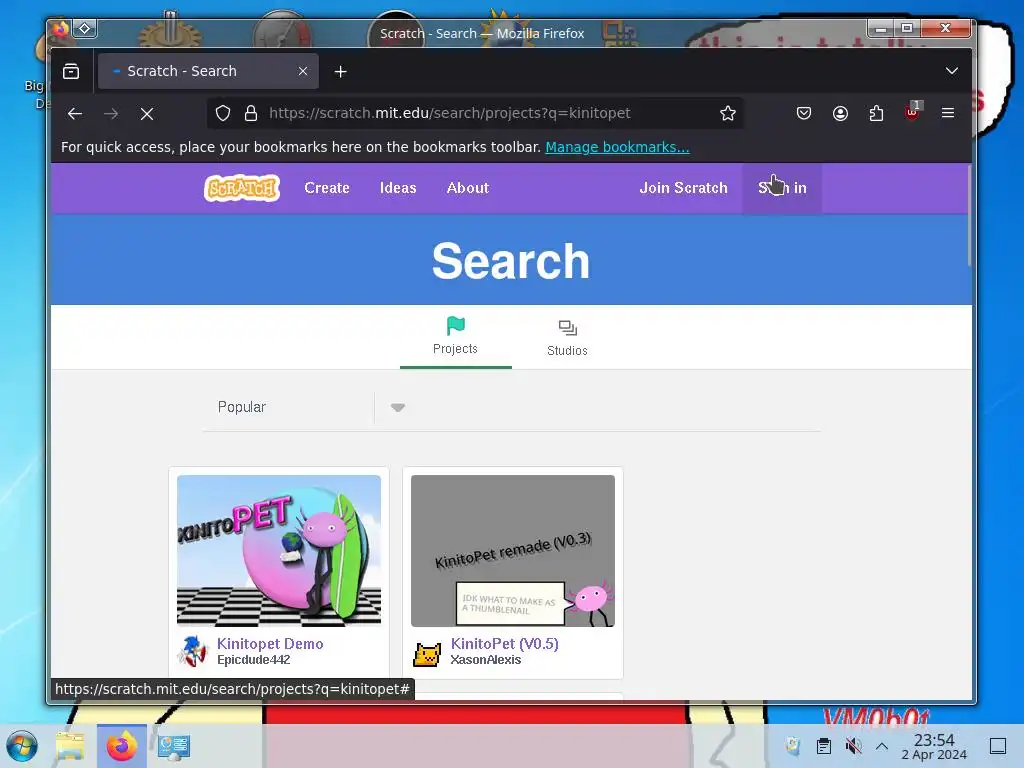Image resolution: width=1024 pixels, height=768 pixels.
Task: Click the Go forward arrow
Action: click(x=111, y=114)
